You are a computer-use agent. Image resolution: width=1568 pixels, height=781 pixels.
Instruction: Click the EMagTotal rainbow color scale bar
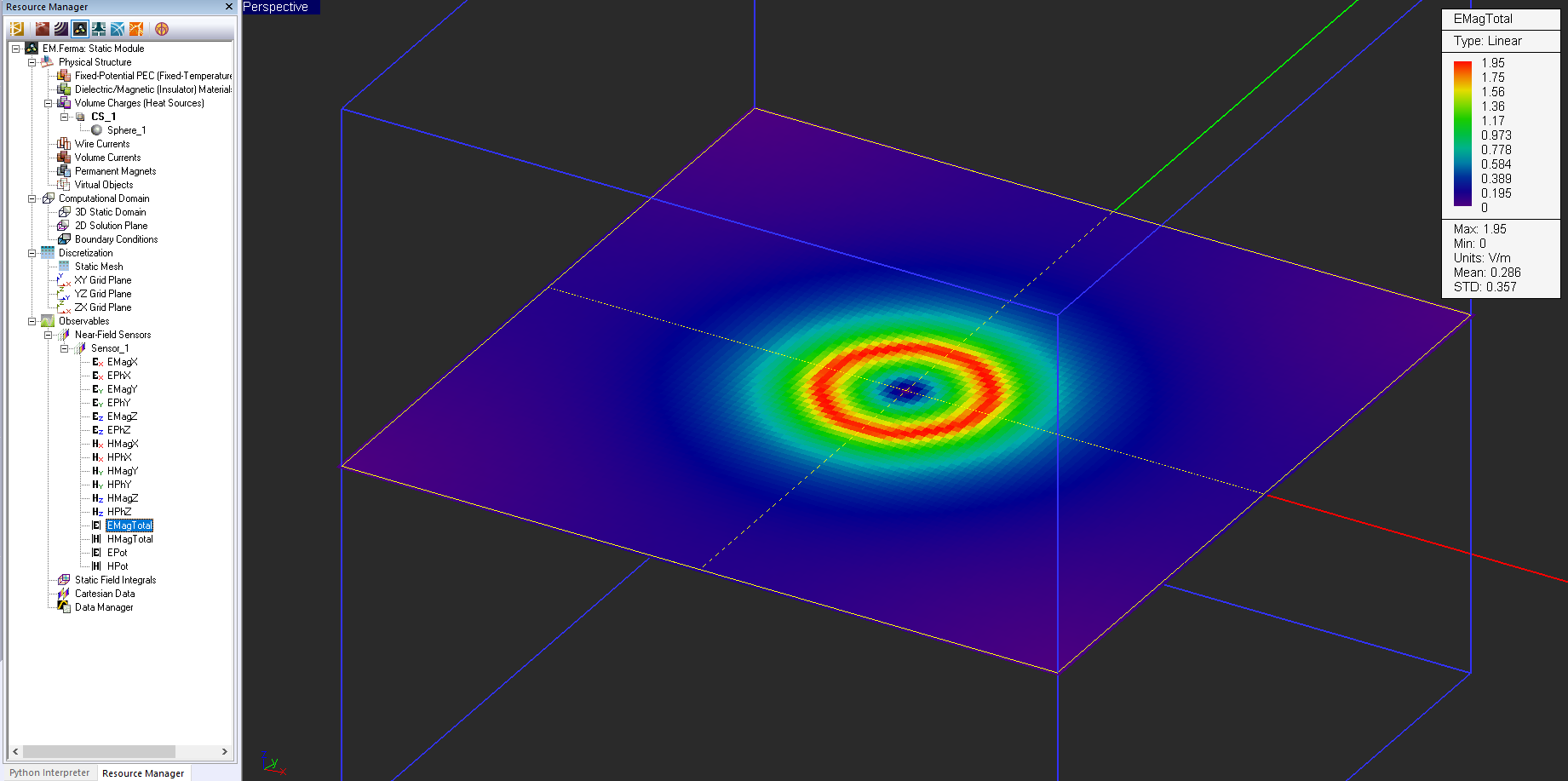tap(1462, 134)
